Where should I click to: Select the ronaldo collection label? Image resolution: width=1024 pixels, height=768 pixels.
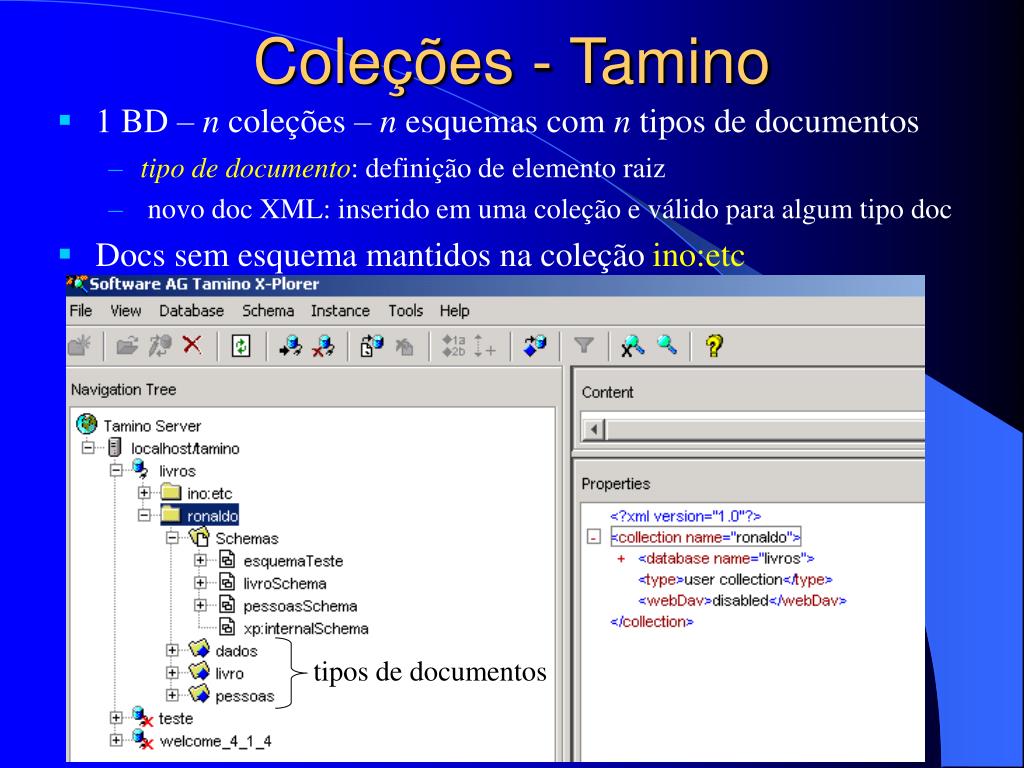[212, 516]
